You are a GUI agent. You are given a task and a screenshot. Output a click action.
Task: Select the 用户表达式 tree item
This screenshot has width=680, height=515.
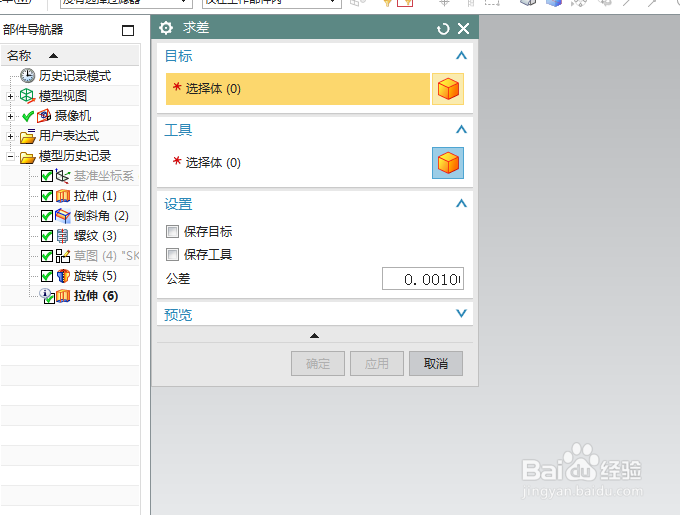[69, 136]
